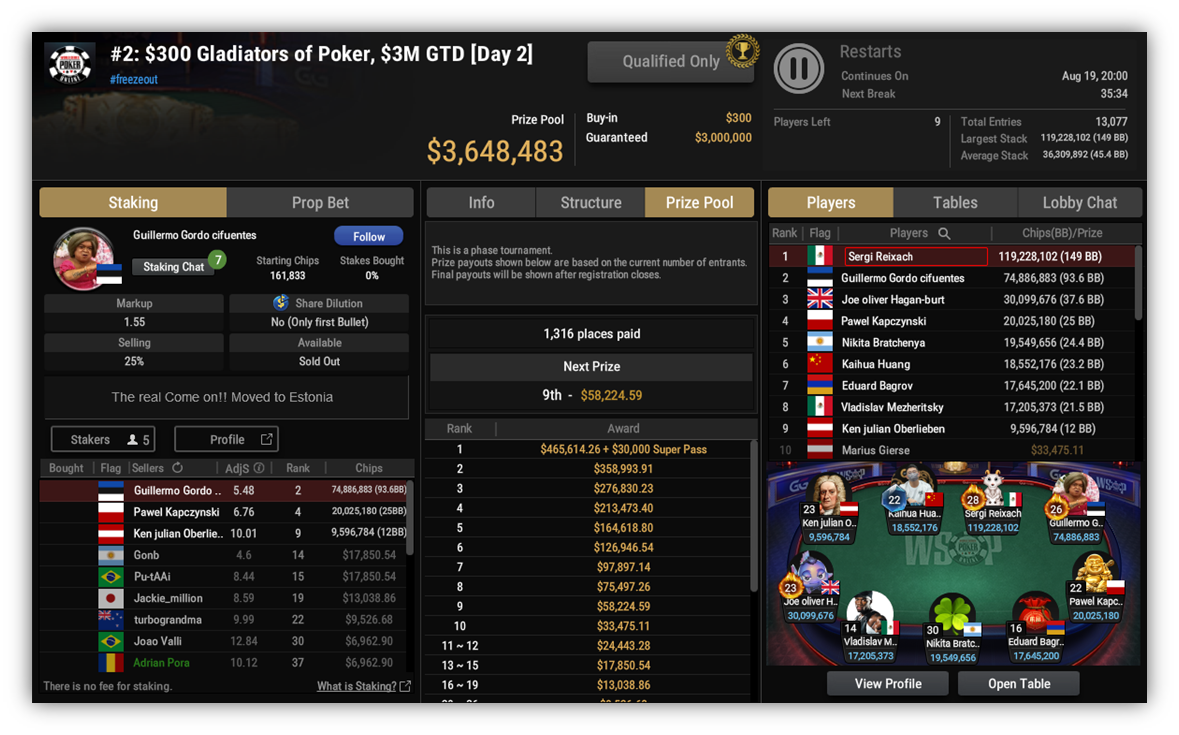Click the pause circle icon beside Restarts

point(799,68)
